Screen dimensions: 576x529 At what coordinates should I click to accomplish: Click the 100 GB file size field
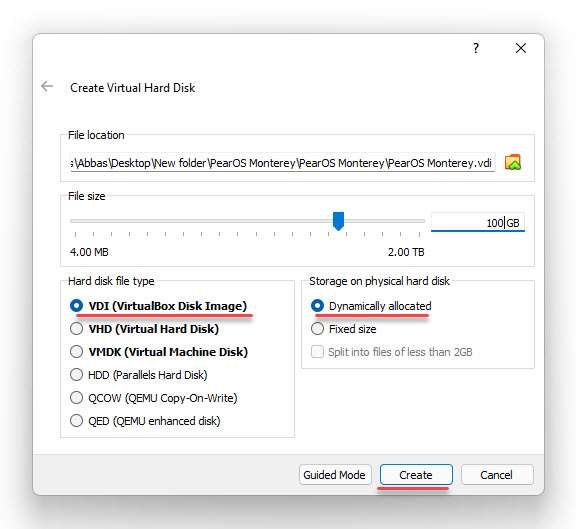[x=478, y=222]
